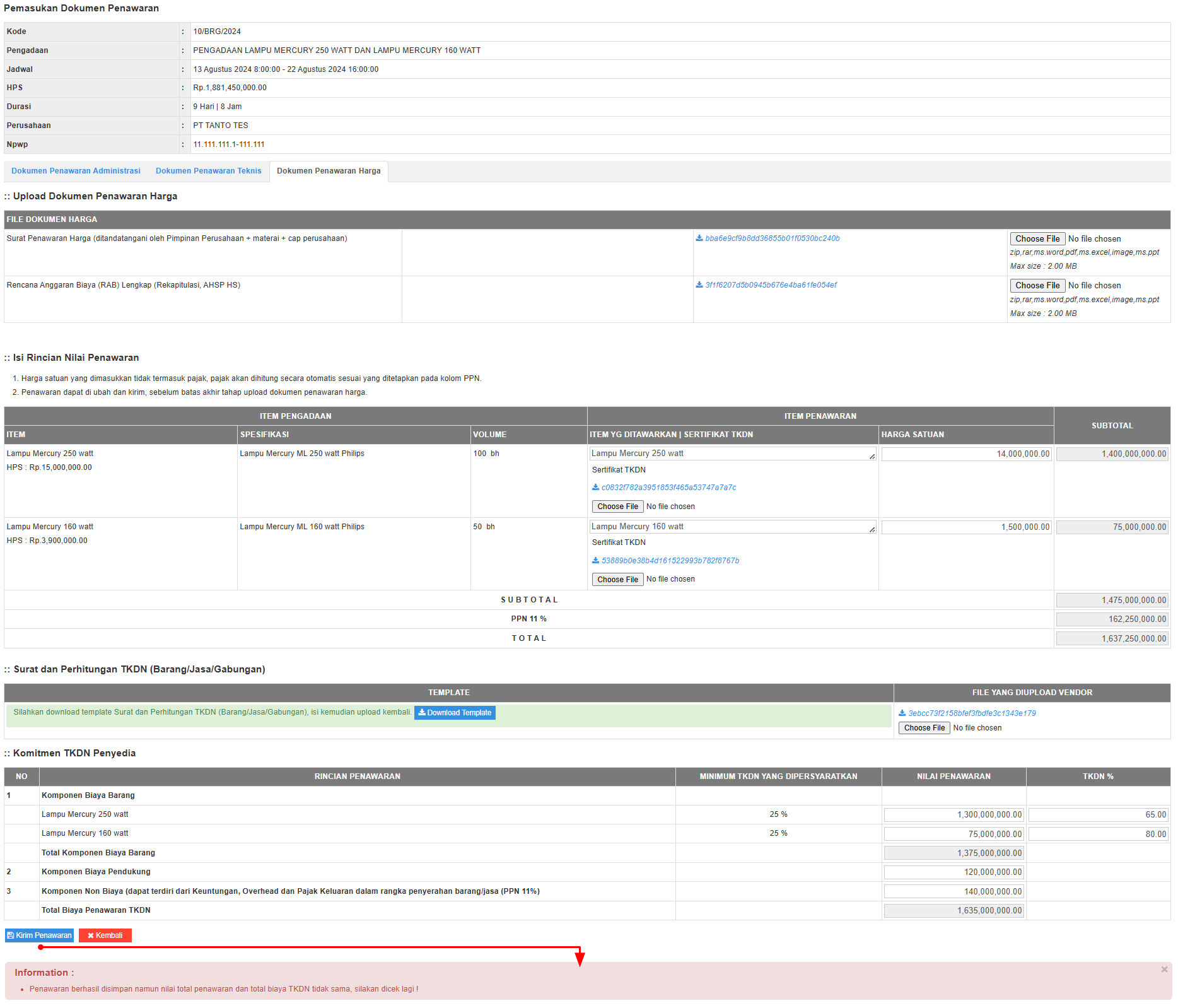Screen dimensions: 1178x1008
Task: Edit Komponen Biaya Pendukung value field
Action: pos(953,872)
